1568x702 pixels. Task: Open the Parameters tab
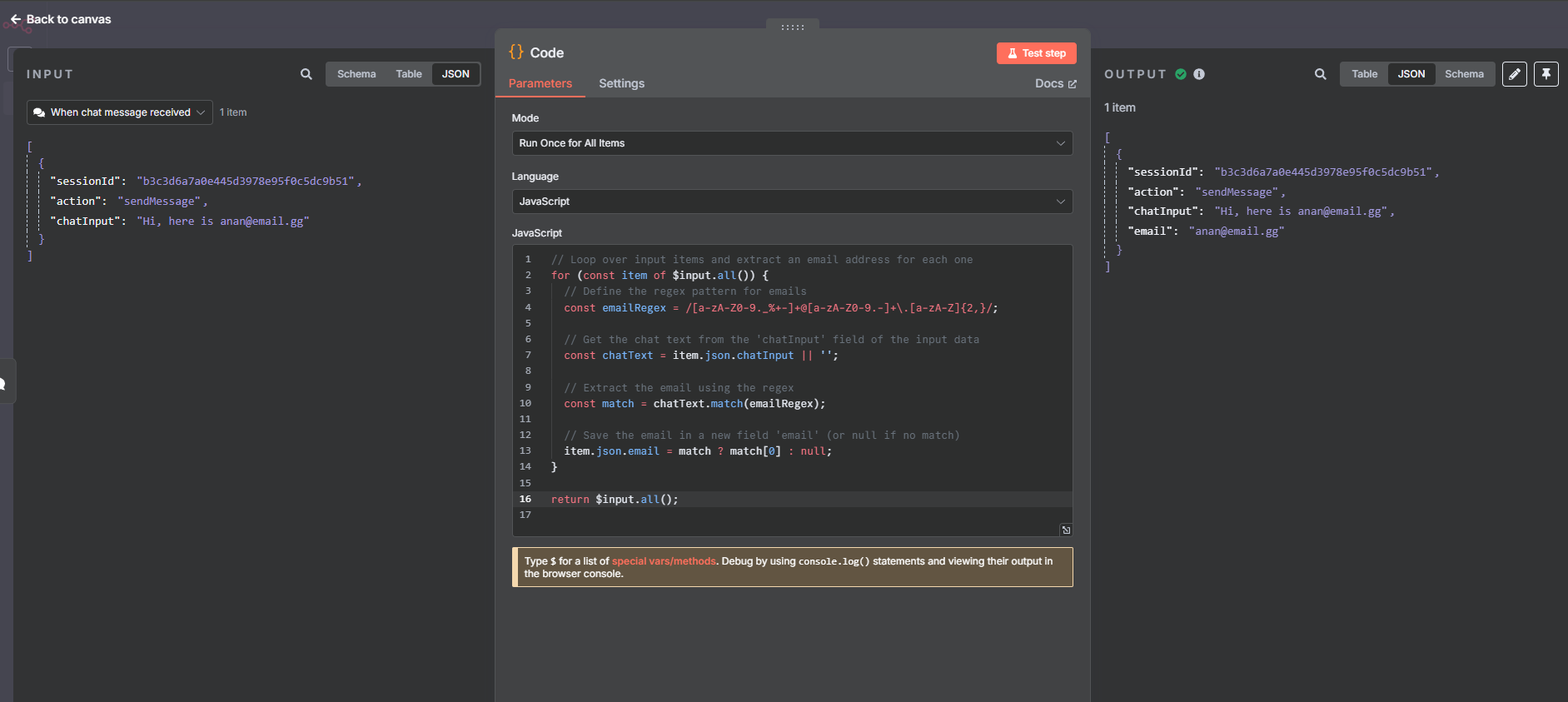(540, 83)
